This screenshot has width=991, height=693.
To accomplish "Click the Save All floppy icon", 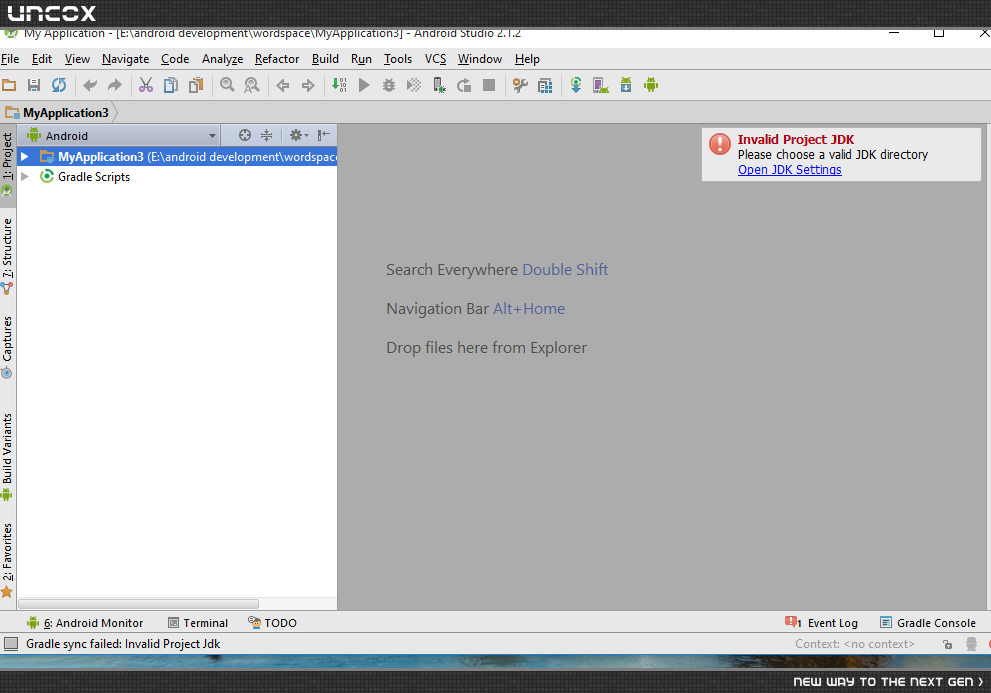I will (x=34, y=85).
